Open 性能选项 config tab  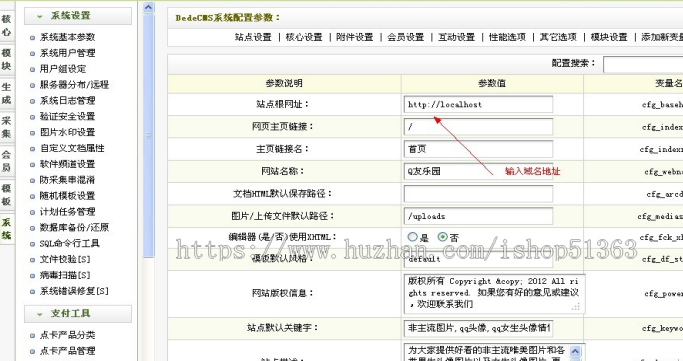tap(507, 37)
